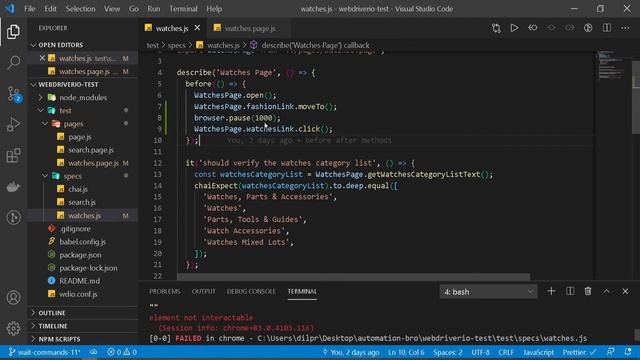Split the editor to the right
Image resolution: width=640 pixels, height=360 pixels.
[x=607, y=28]
